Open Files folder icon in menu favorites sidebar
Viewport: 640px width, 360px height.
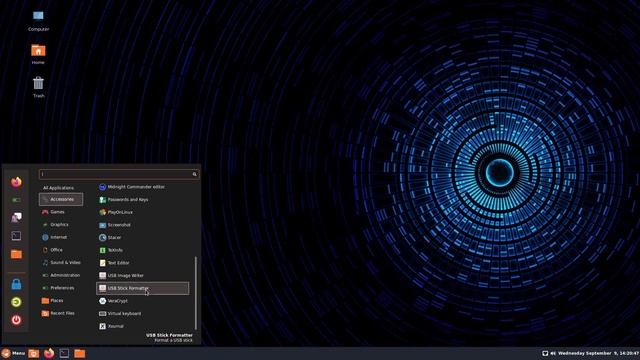click(x=16, y=254)
